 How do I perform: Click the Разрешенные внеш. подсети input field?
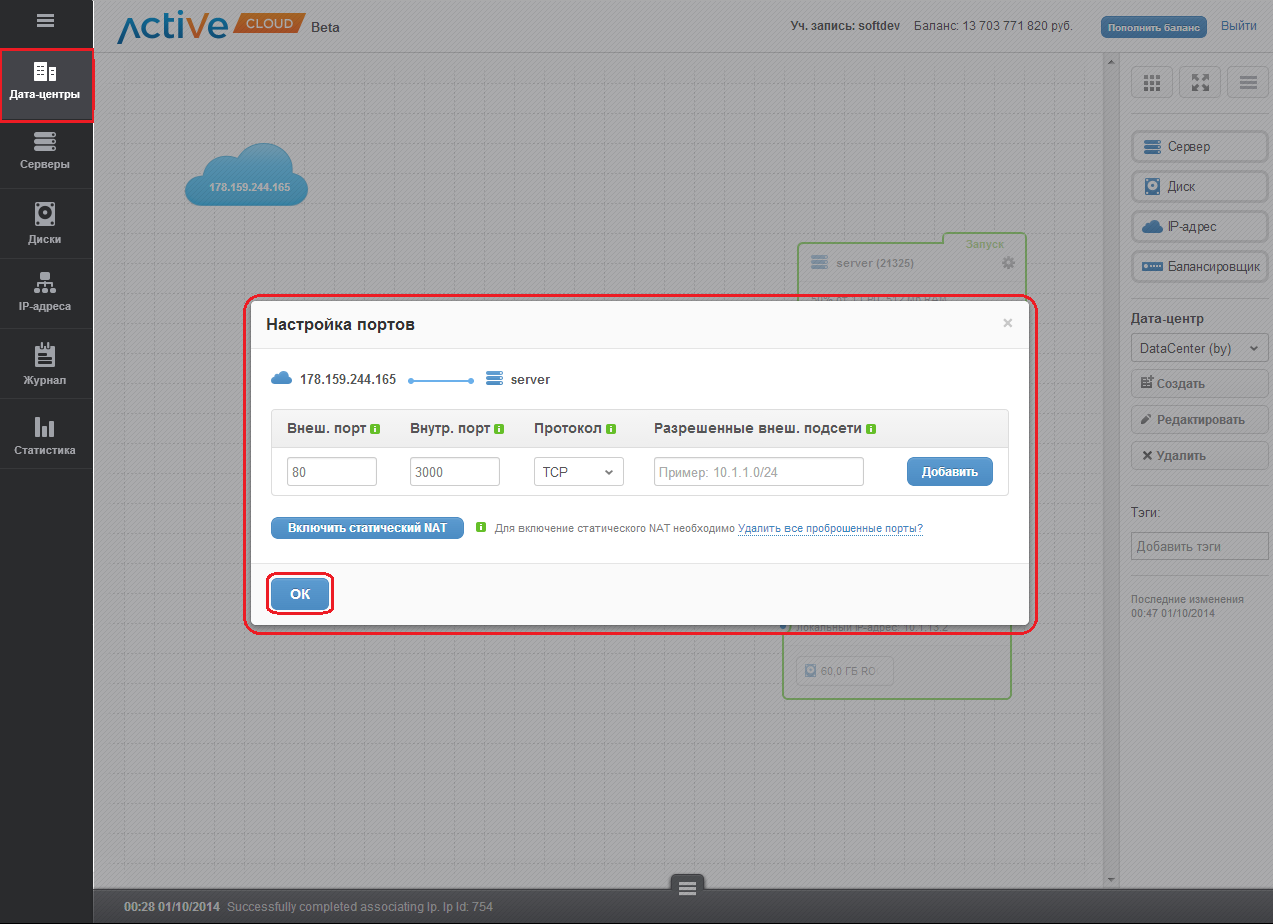point(758,472)
